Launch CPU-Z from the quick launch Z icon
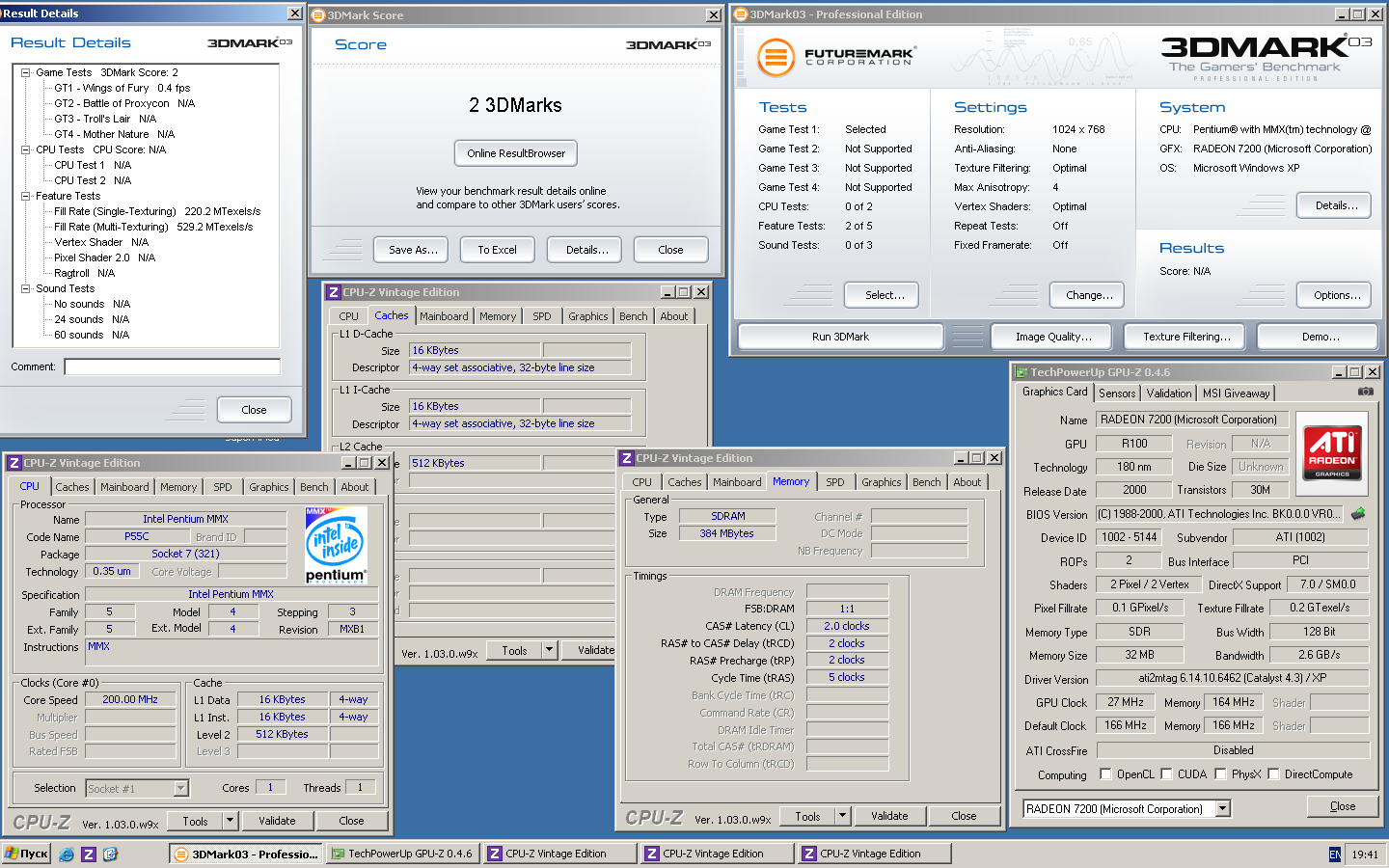1389x868 pixels. (x=88, y=854)
